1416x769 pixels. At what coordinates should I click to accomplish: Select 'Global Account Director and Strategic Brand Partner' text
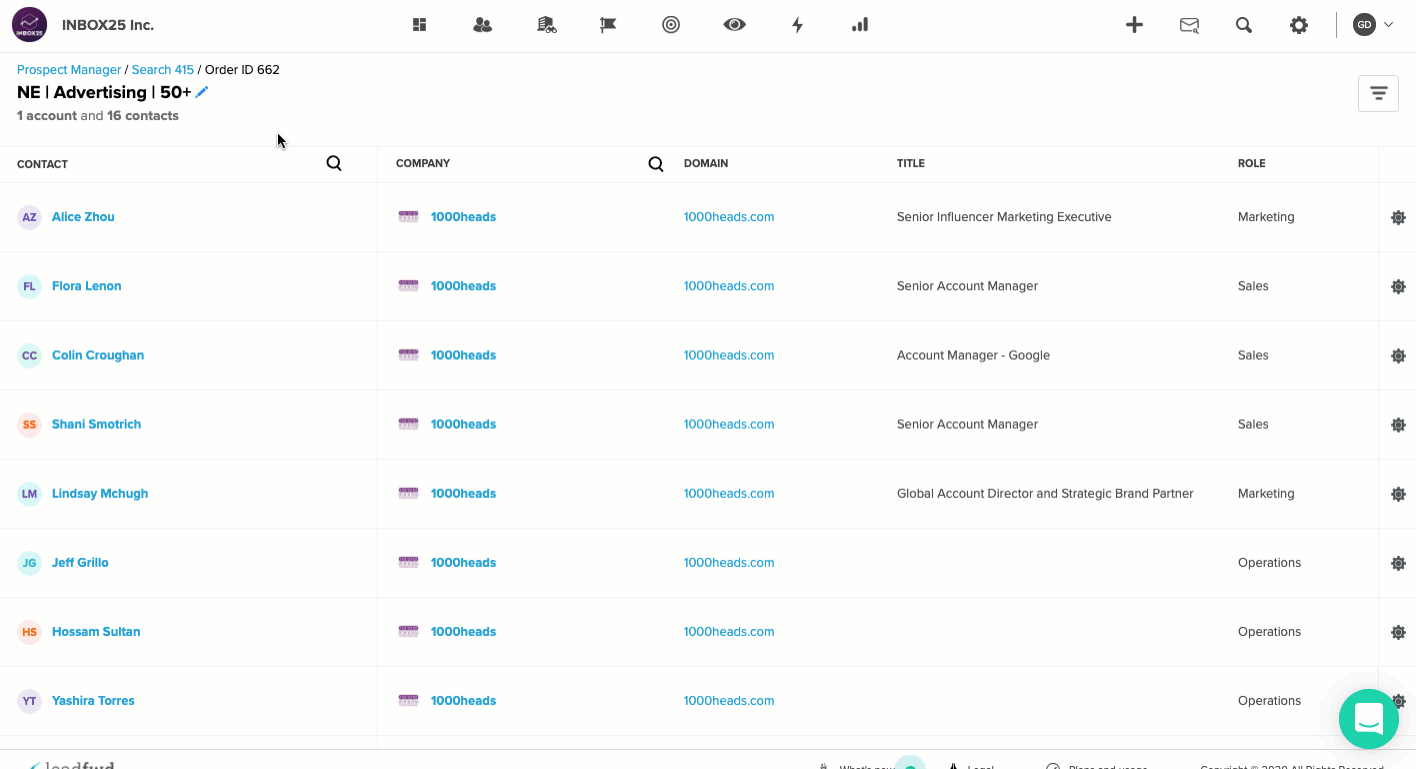point(1045,493)
